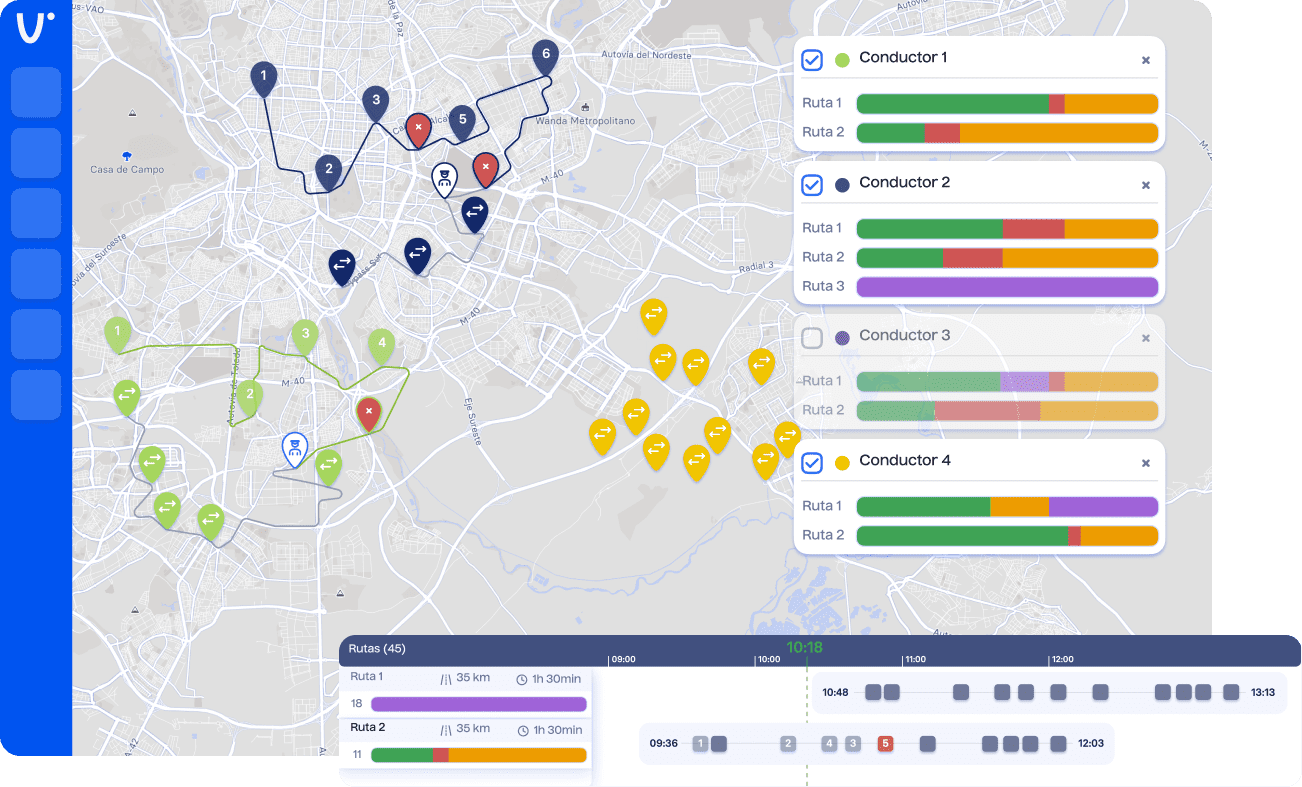Select the blue-outlined driver pin near green route
The height and width of the screenshot is (787, 1302).
293,449
